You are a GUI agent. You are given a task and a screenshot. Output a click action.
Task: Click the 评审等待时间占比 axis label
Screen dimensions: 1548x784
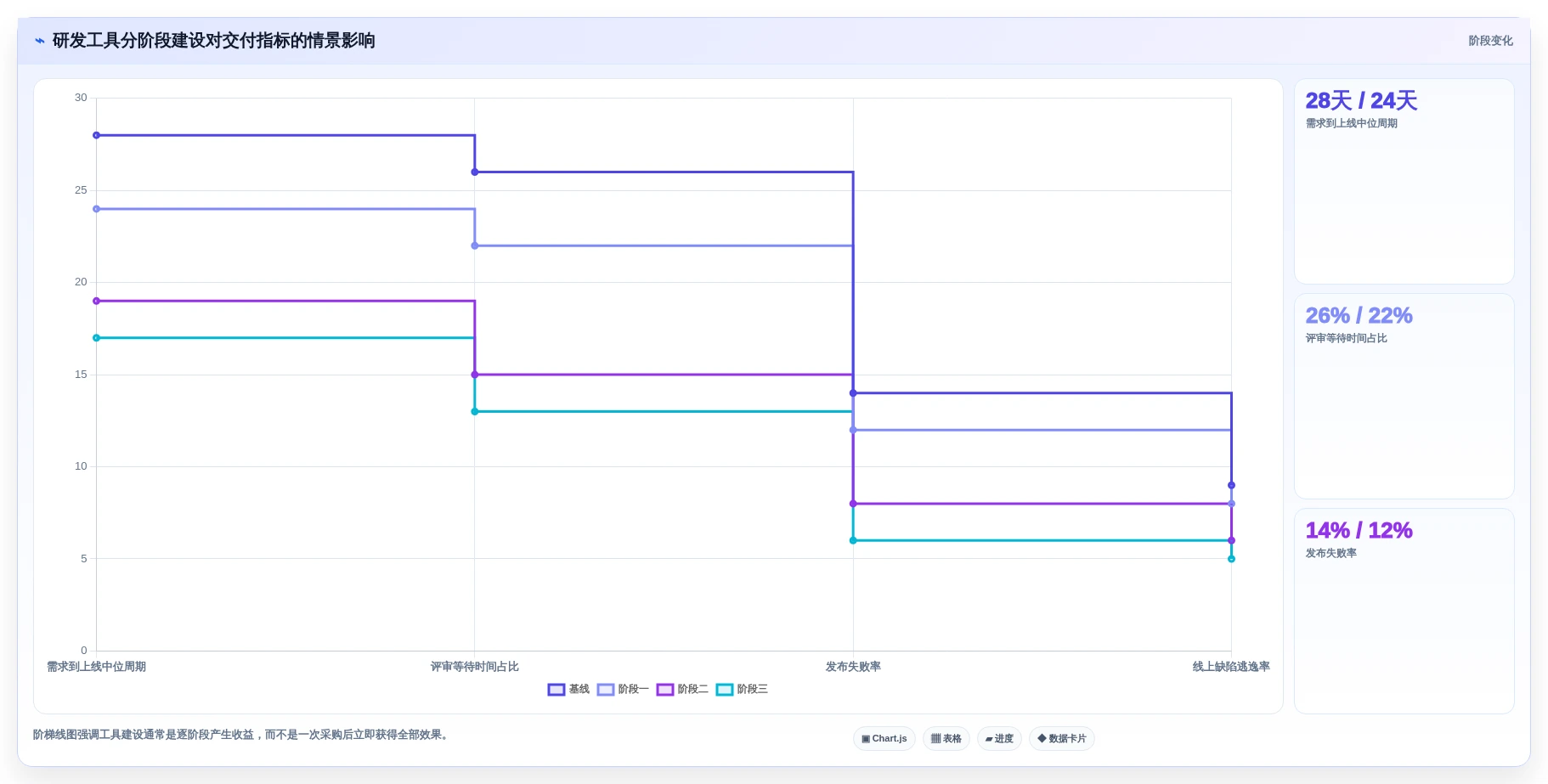pos(475,667)
